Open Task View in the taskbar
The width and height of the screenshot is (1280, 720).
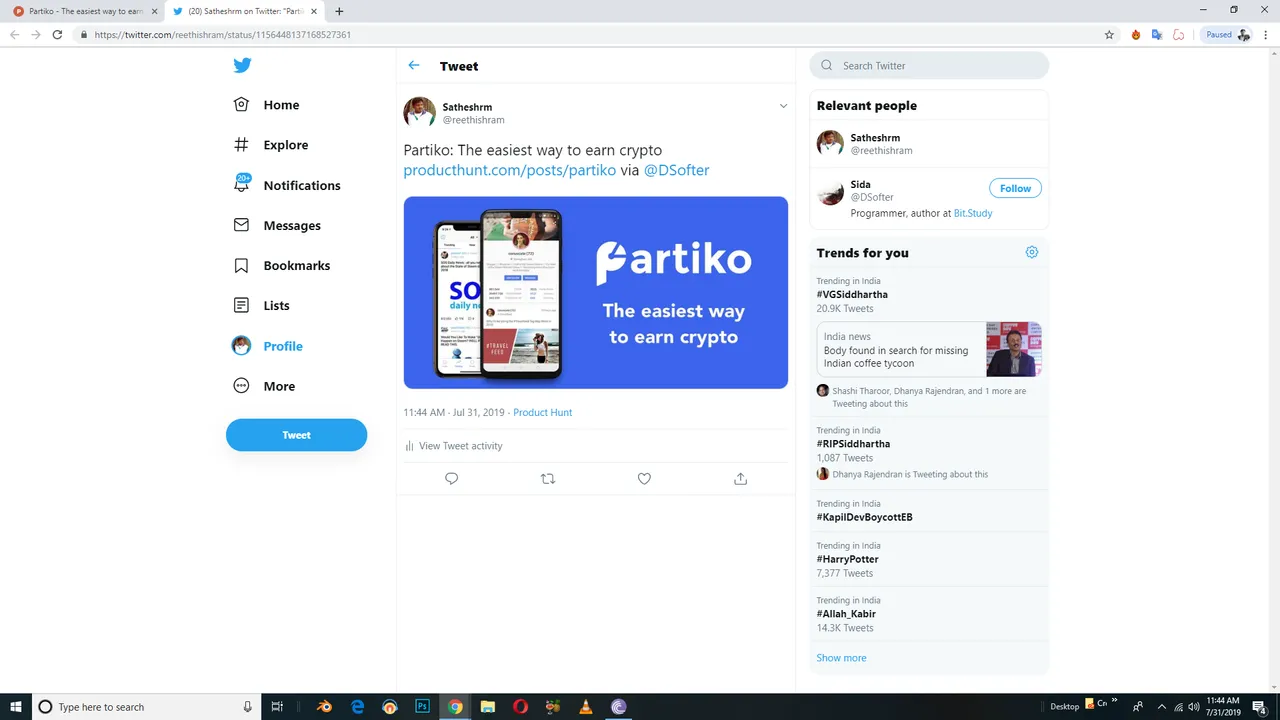(278, 707)
